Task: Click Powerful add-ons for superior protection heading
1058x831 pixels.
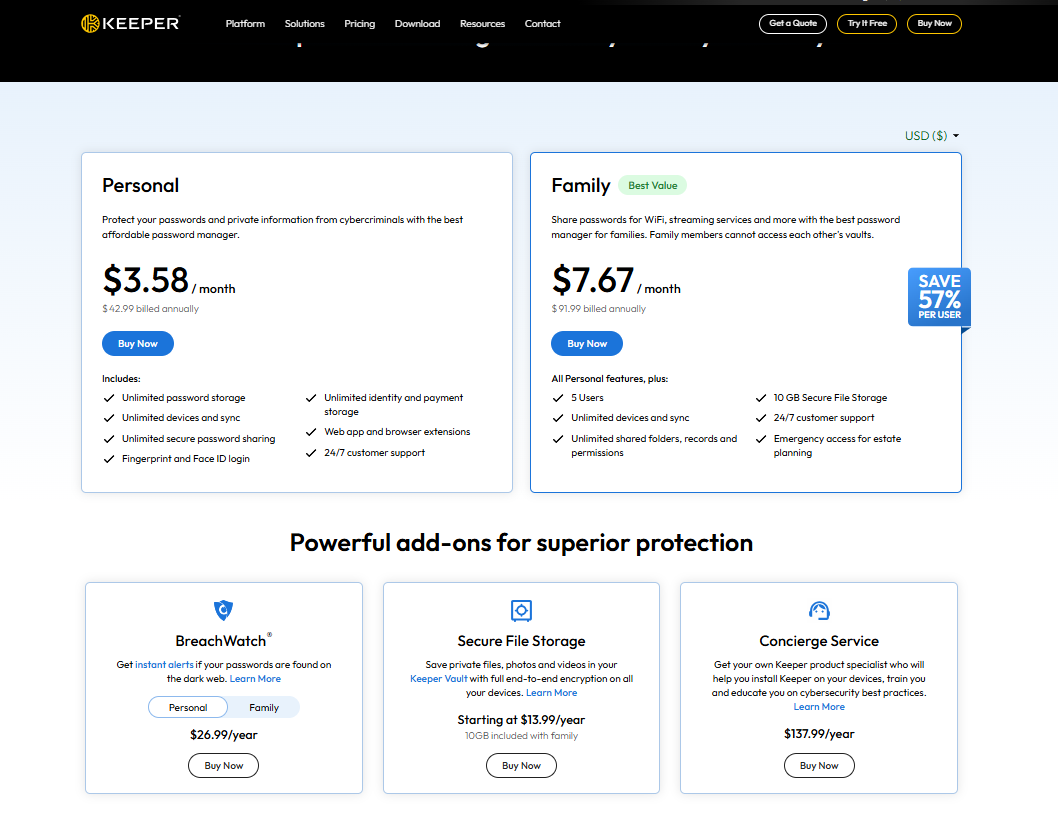Action: [x=521, y=543]
